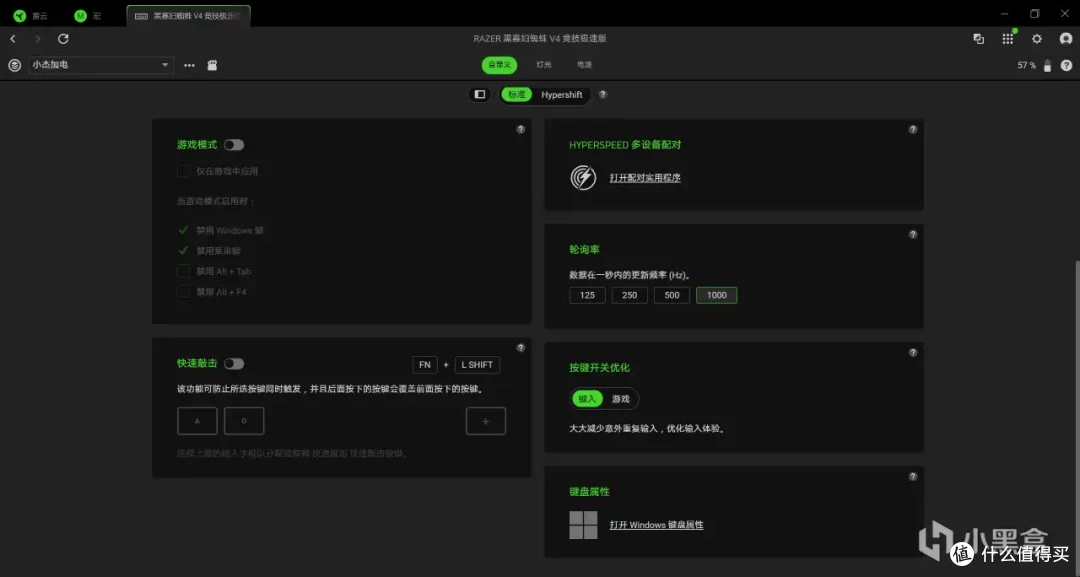Switch to the 电源 power tab
Screen dimensions: 1080x577
click(x=585, y=65)
